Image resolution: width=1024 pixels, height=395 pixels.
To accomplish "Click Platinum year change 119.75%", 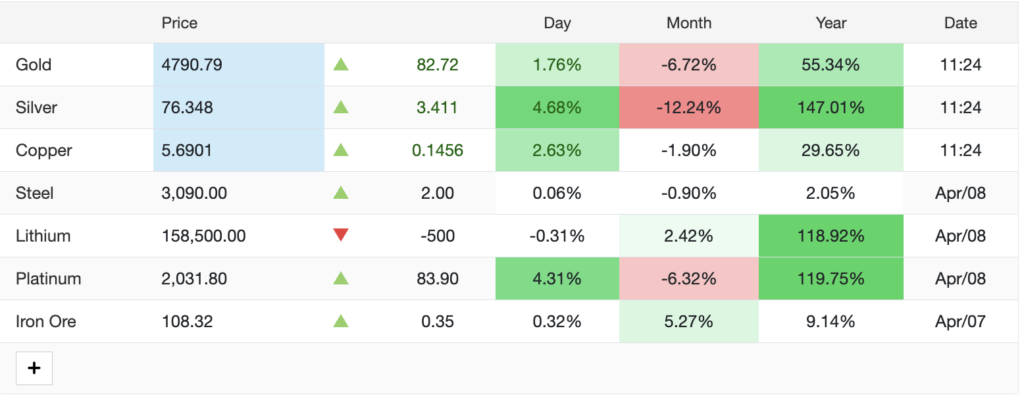I will coord(831,279).
